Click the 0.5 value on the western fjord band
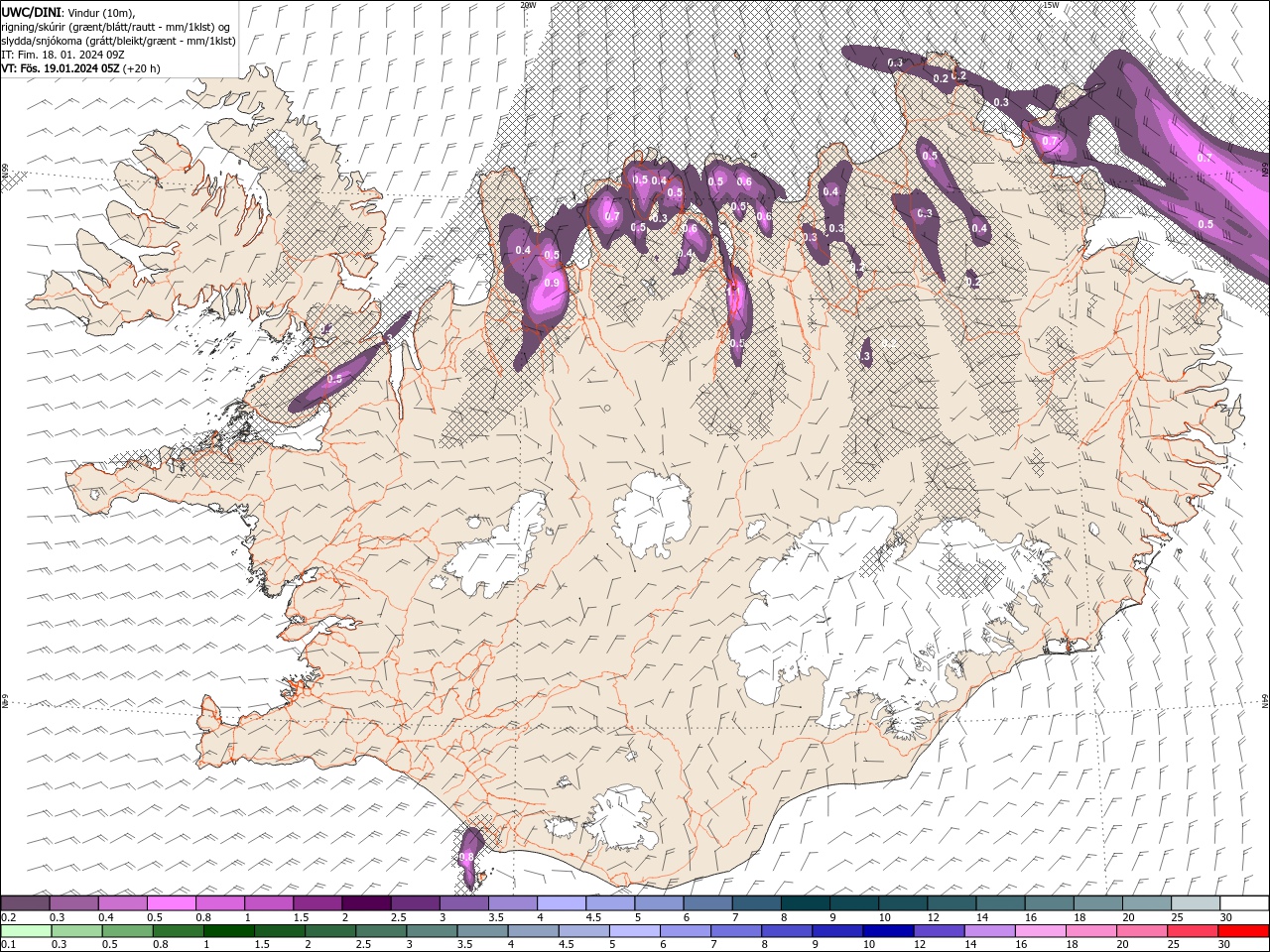The height and width of the screenshot is (952, 1270). click(334, 379)
